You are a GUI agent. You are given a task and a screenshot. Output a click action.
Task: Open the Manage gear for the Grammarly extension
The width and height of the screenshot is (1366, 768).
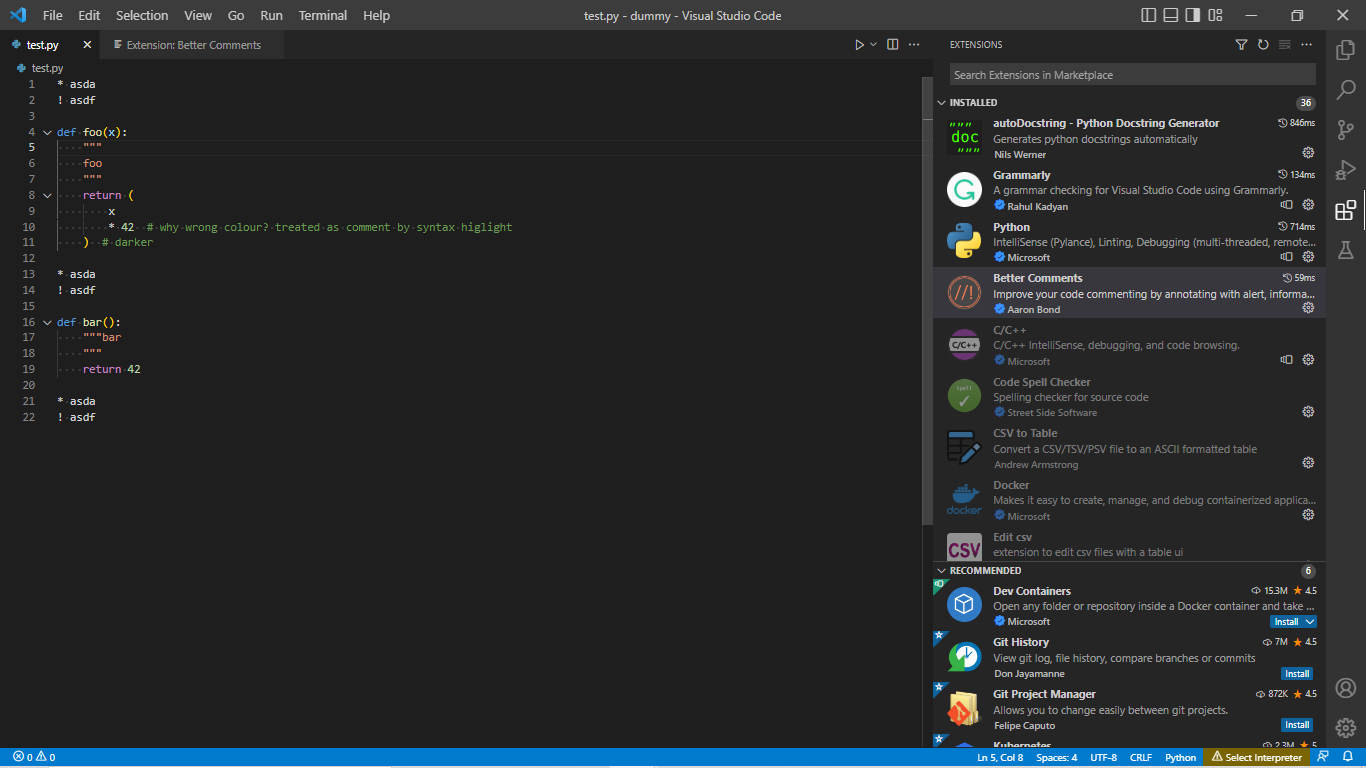click(x=1308, y=204)
